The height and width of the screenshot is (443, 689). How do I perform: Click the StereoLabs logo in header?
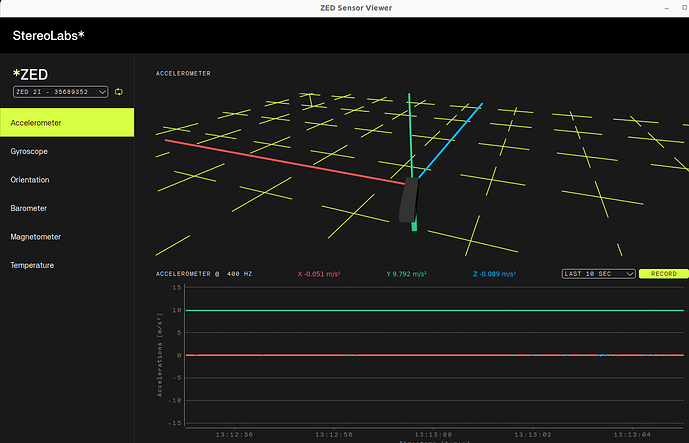49,36
